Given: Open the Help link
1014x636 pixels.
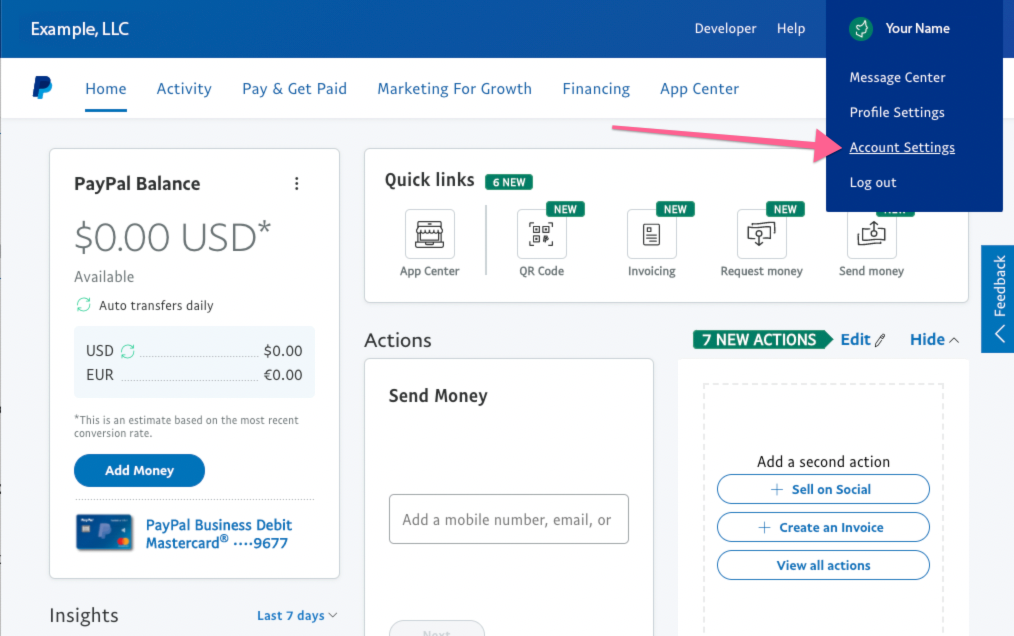Looking at the screenshot, I should tap(791, 28).
